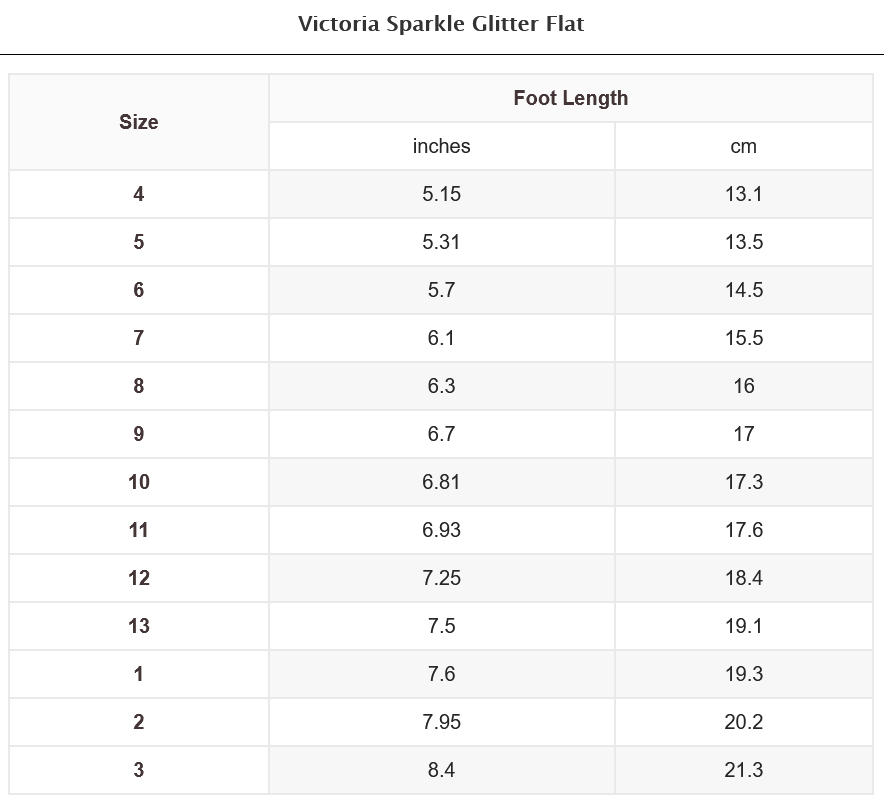Select the inches subheader cell
The height and width of the screenshot is (804, 884).
(x=441, y=146)
